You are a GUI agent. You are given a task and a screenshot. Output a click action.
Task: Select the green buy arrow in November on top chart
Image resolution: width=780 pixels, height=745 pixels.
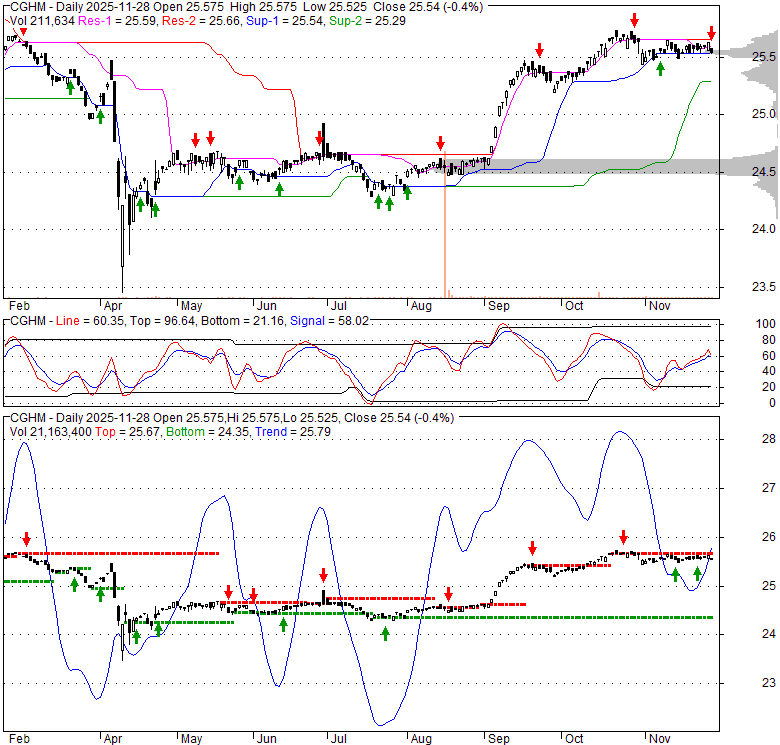[659, 67]
